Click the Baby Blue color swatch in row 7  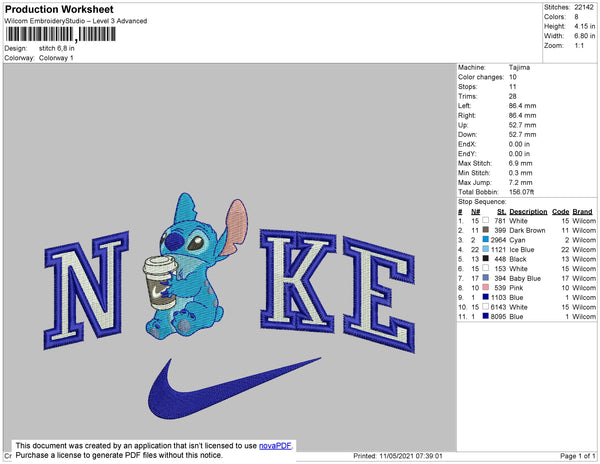click(486, 278)
